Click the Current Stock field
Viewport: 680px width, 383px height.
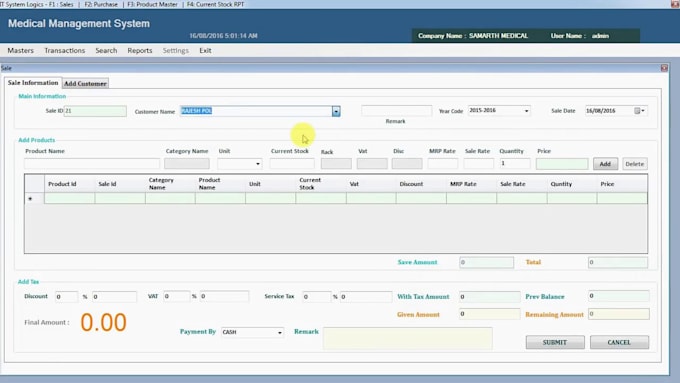292,164
